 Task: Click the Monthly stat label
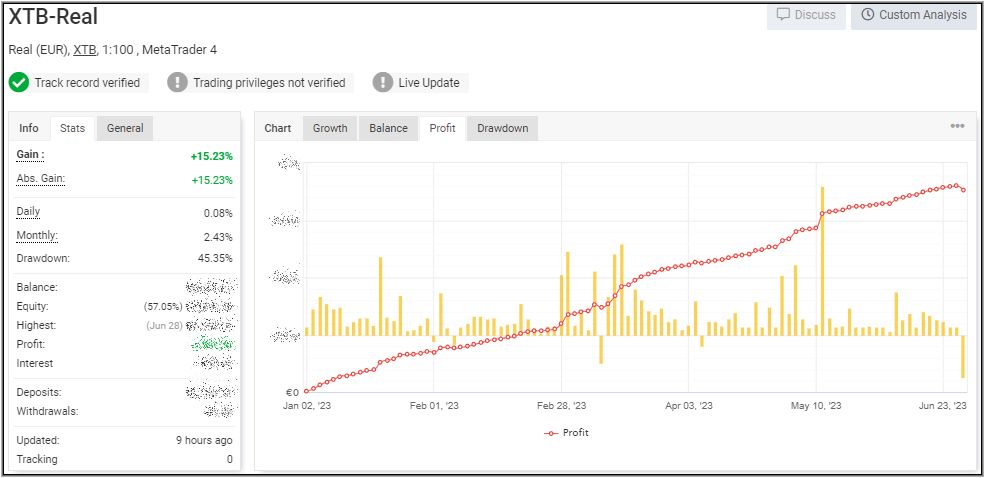[37, 236]
